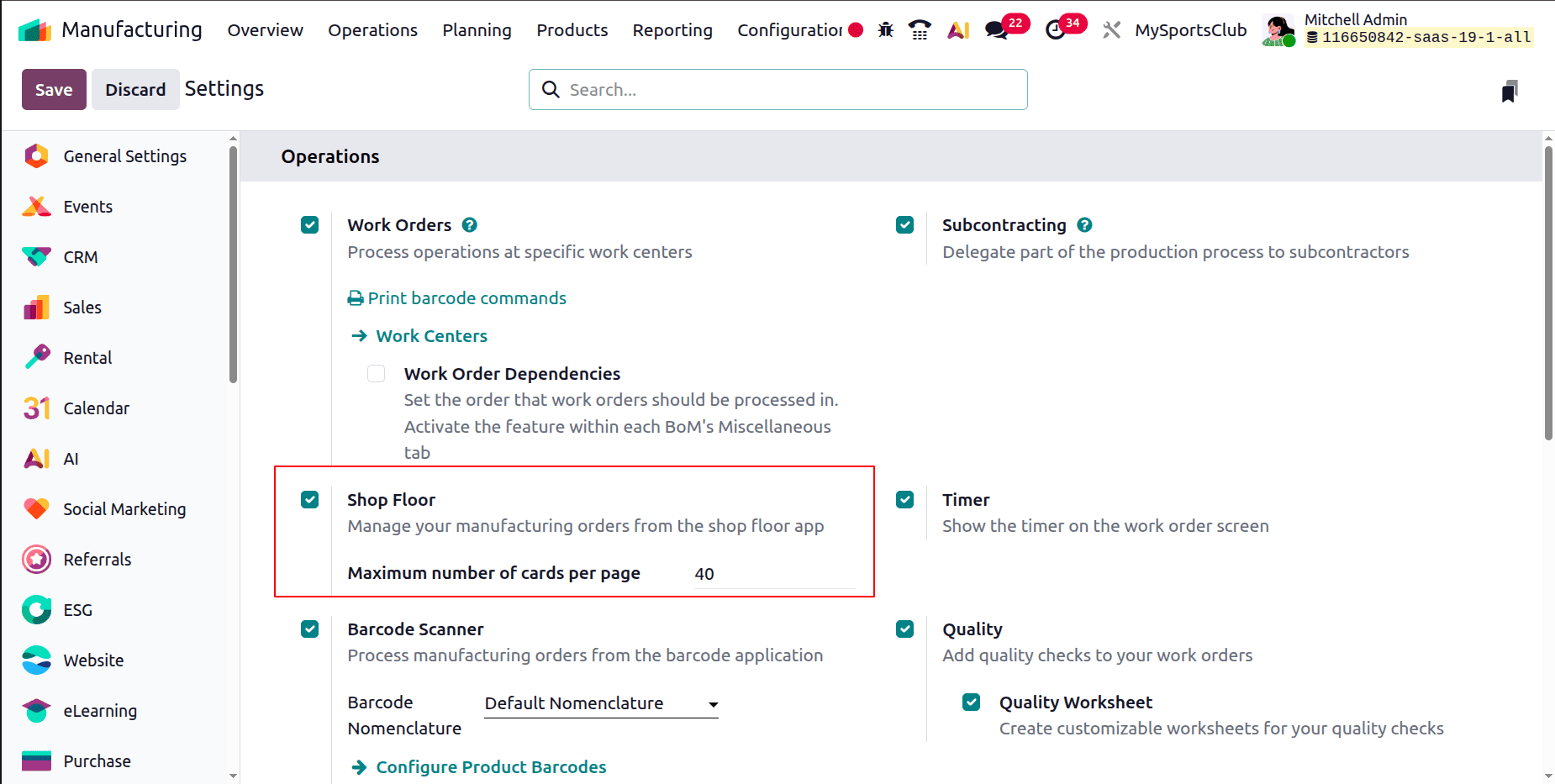1555x784 pixels.
Task: Click the database name 116650842-saas-19-1-all
Action: click(x=1419, y=38)
